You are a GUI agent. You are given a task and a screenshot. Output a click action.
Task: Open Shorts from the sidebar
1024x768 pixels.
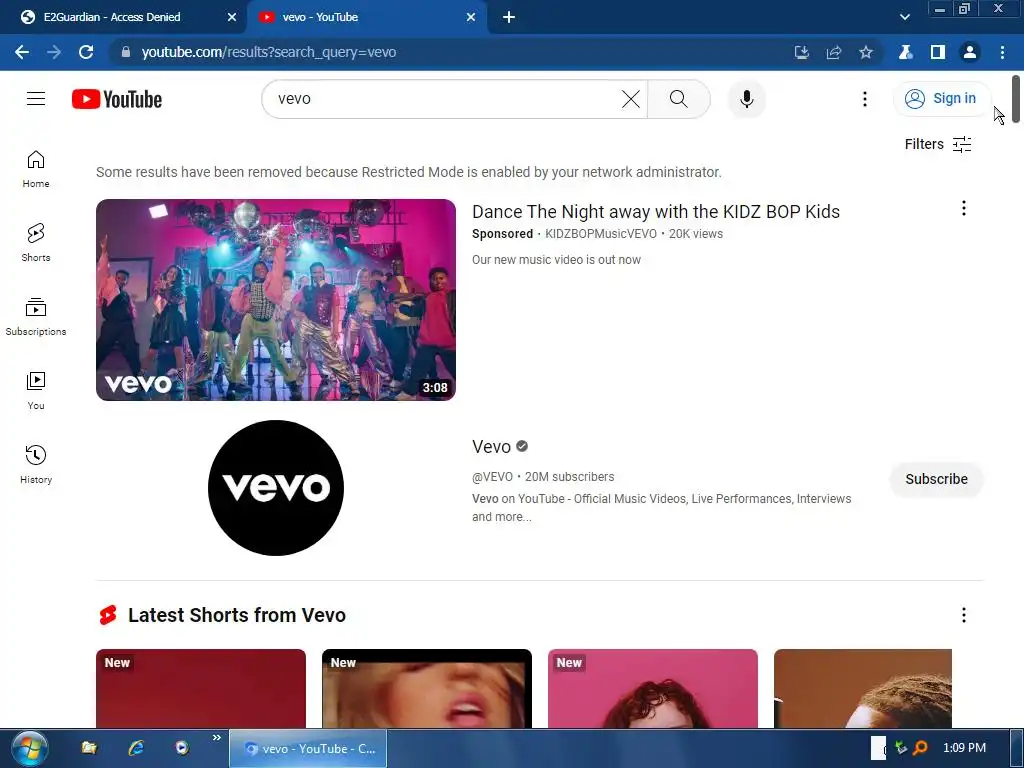[36, 243]
